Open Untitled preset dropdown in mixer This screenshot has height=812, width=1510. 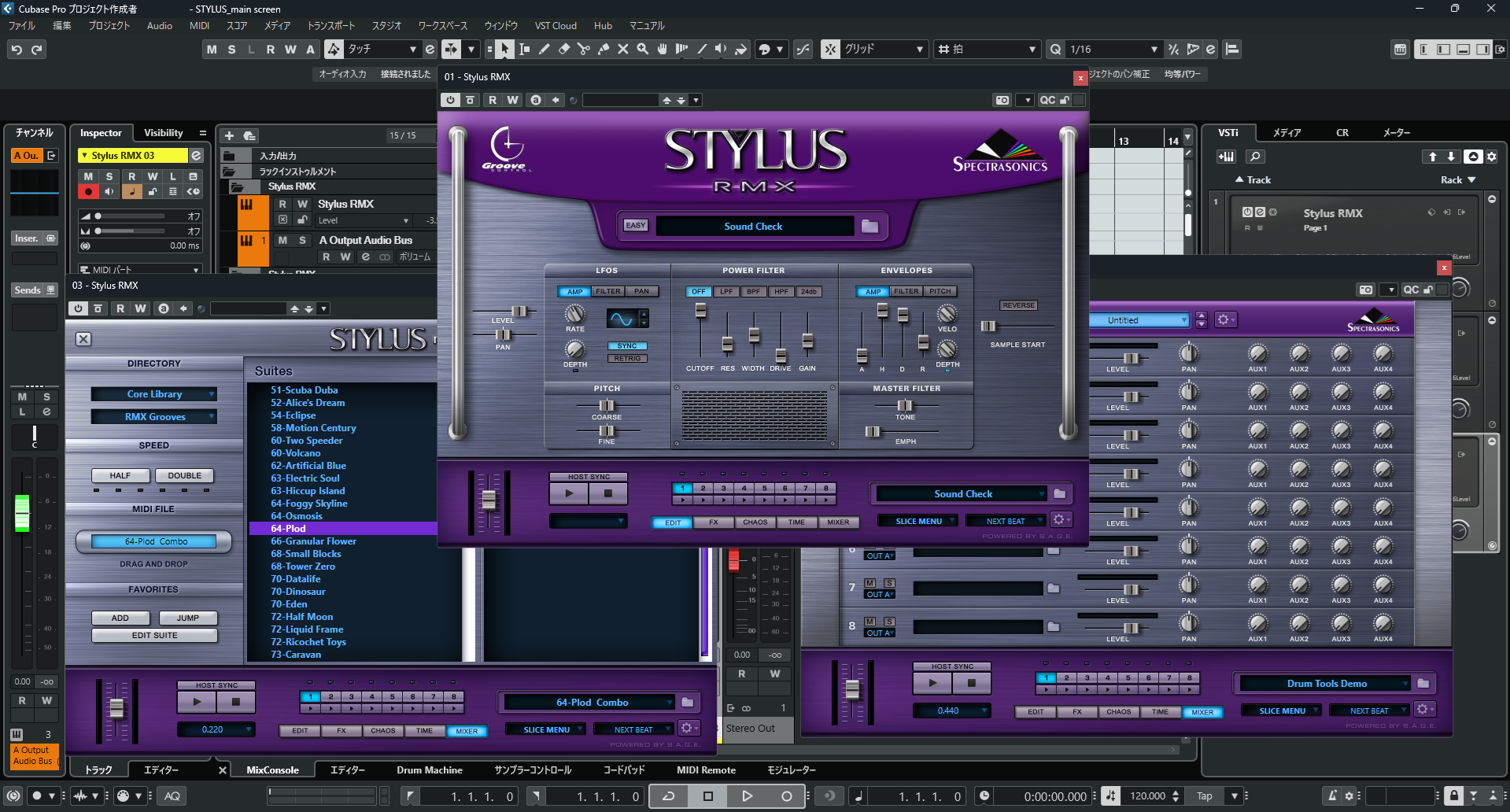[1138, 319]
